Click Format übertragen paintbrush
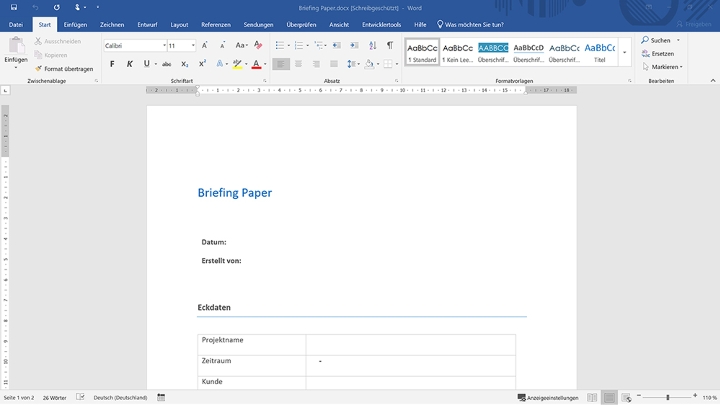The height and width of the screenshot is (405, 720). click(x=64, y=69)
